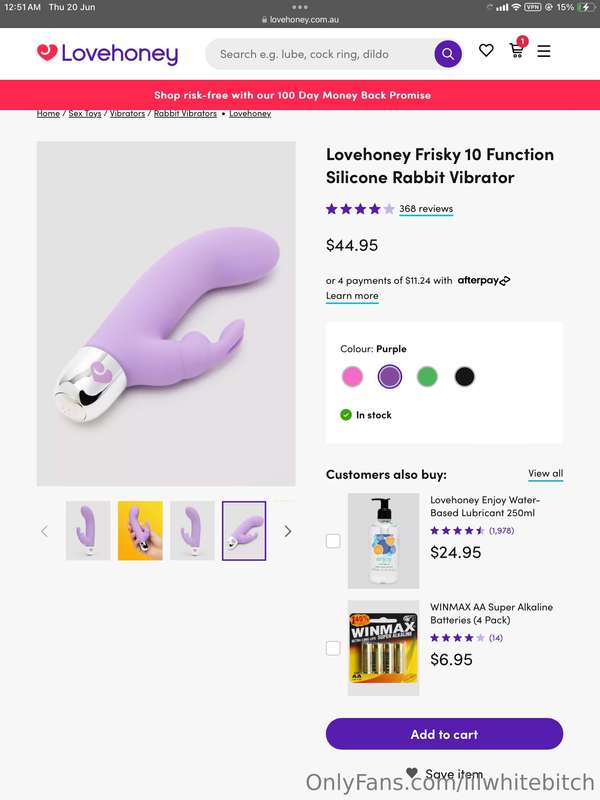
Task: Click the Add to cart button
Action: pyautogui.click(x=444, y=734)
